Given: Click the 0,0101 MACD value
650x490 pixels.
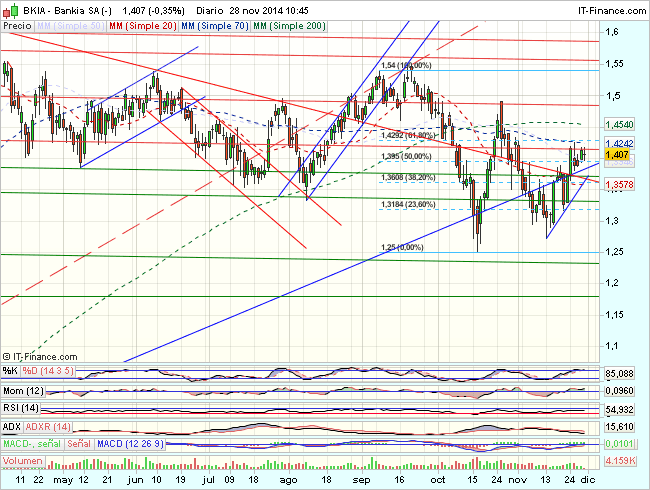Looking at the screenshot, I should (x=620, y=444).
